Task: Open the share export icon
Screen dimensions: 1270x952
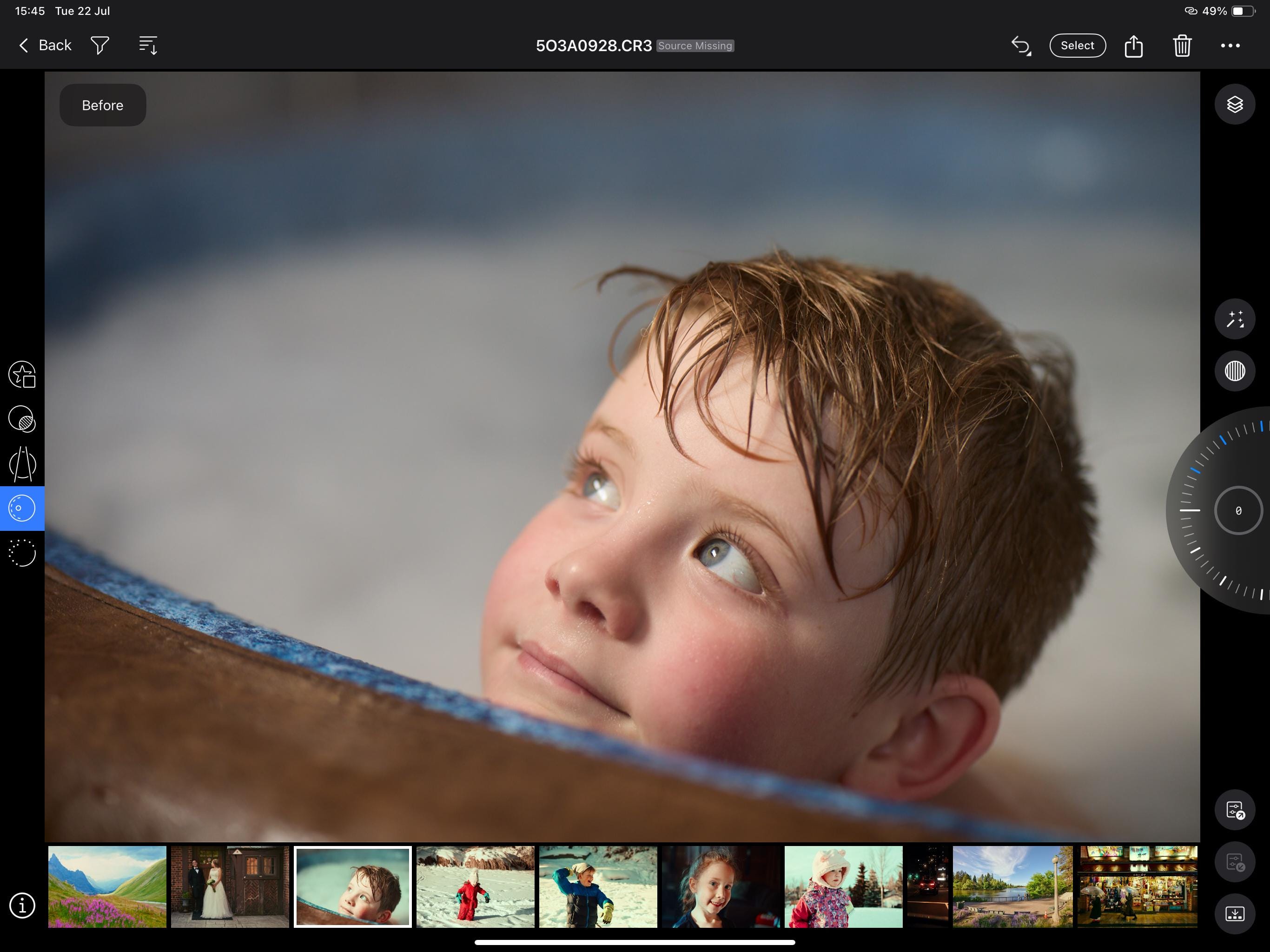Action: [x=1133, y=46]
